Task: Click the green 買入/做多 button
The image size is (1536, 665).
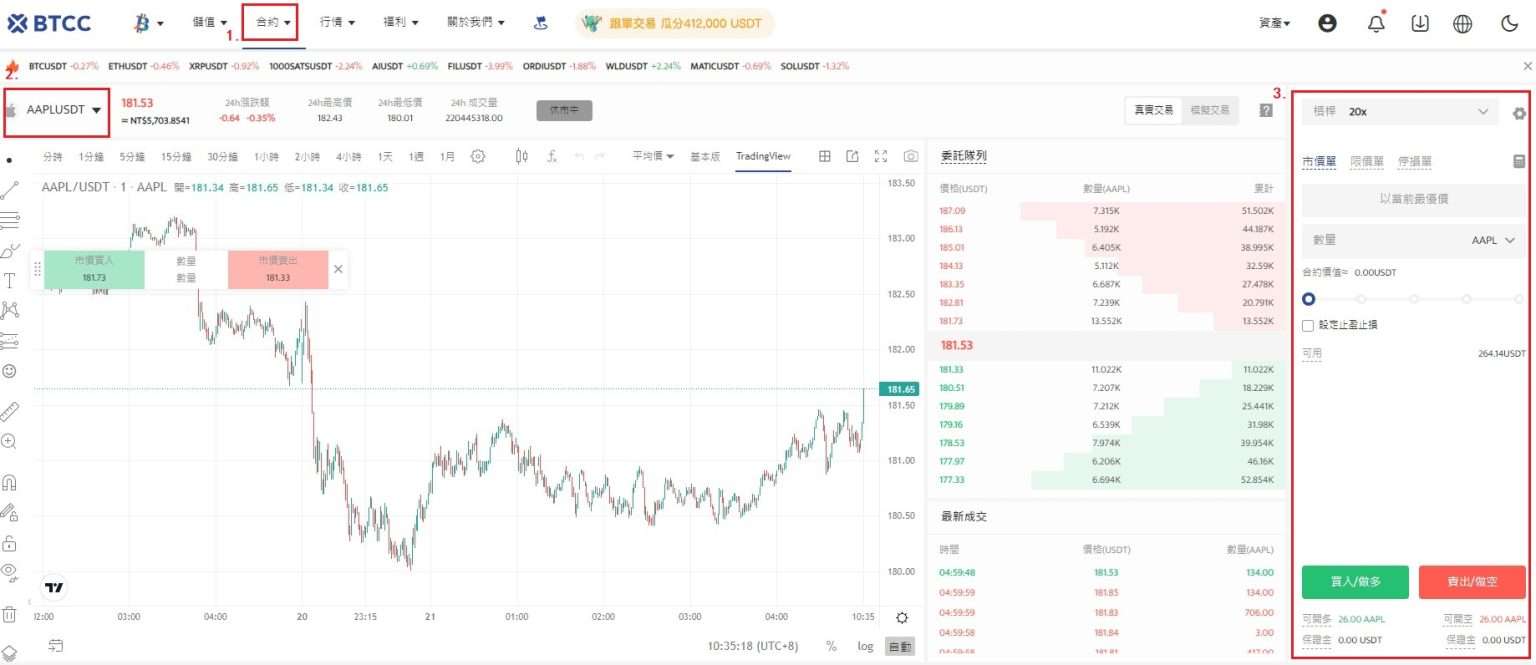Action: [1355, 581]
